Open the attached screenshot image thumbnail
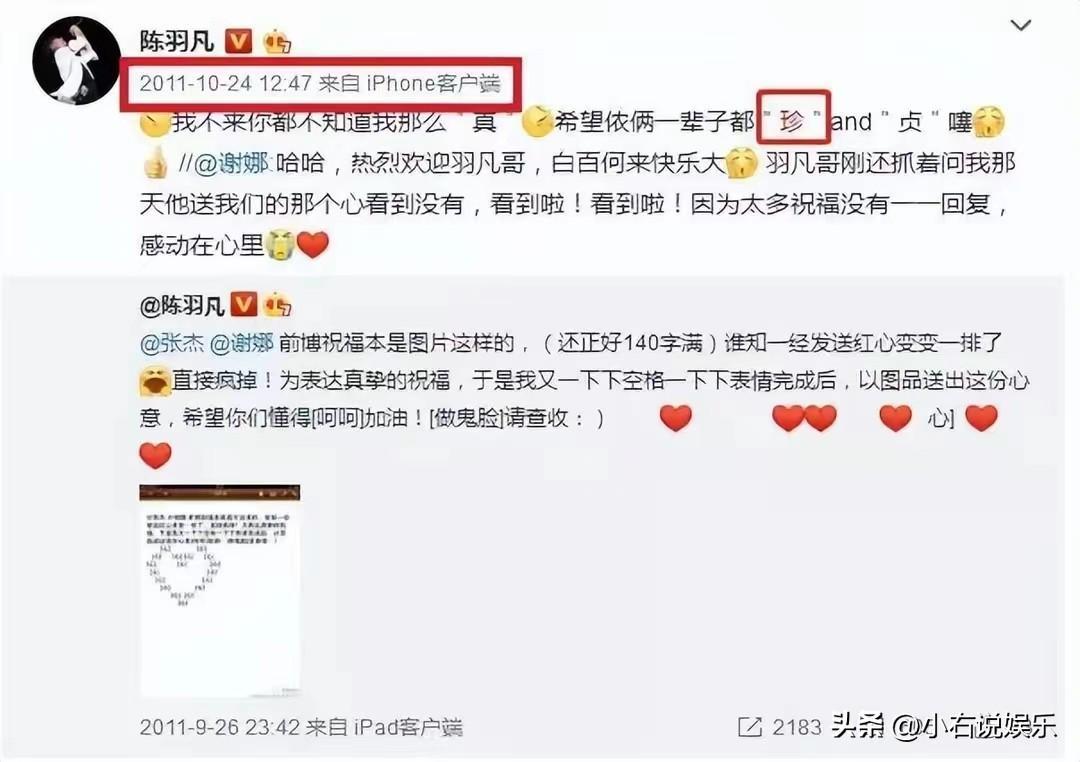 220,590
